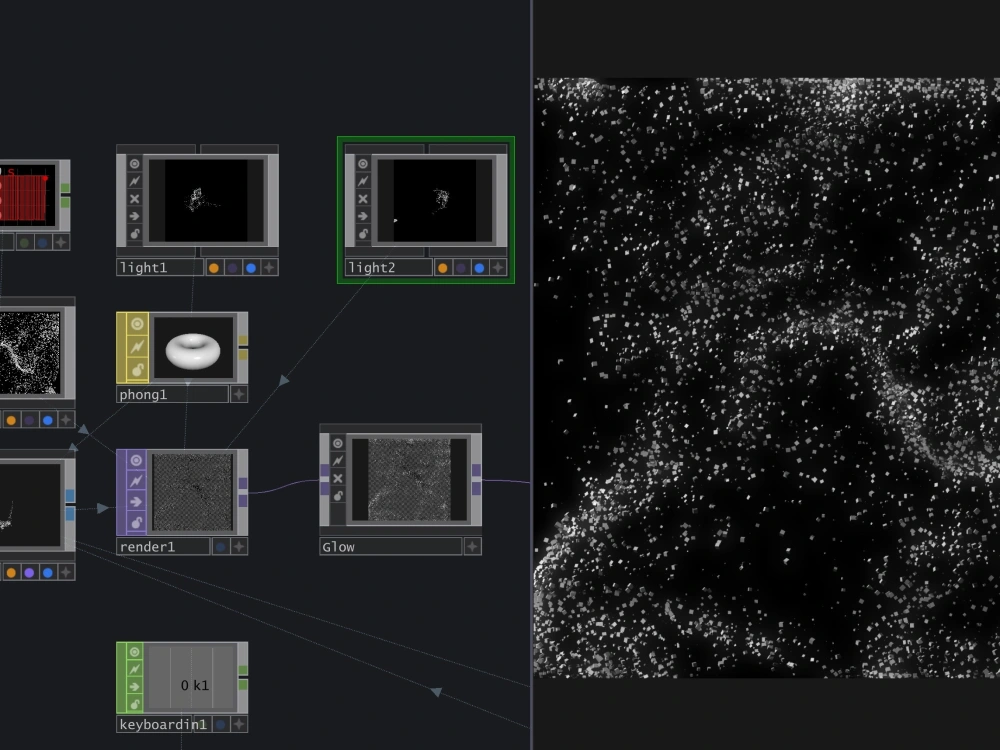
Task: Expand the extra flags on the Glow node
Action: 472,546
